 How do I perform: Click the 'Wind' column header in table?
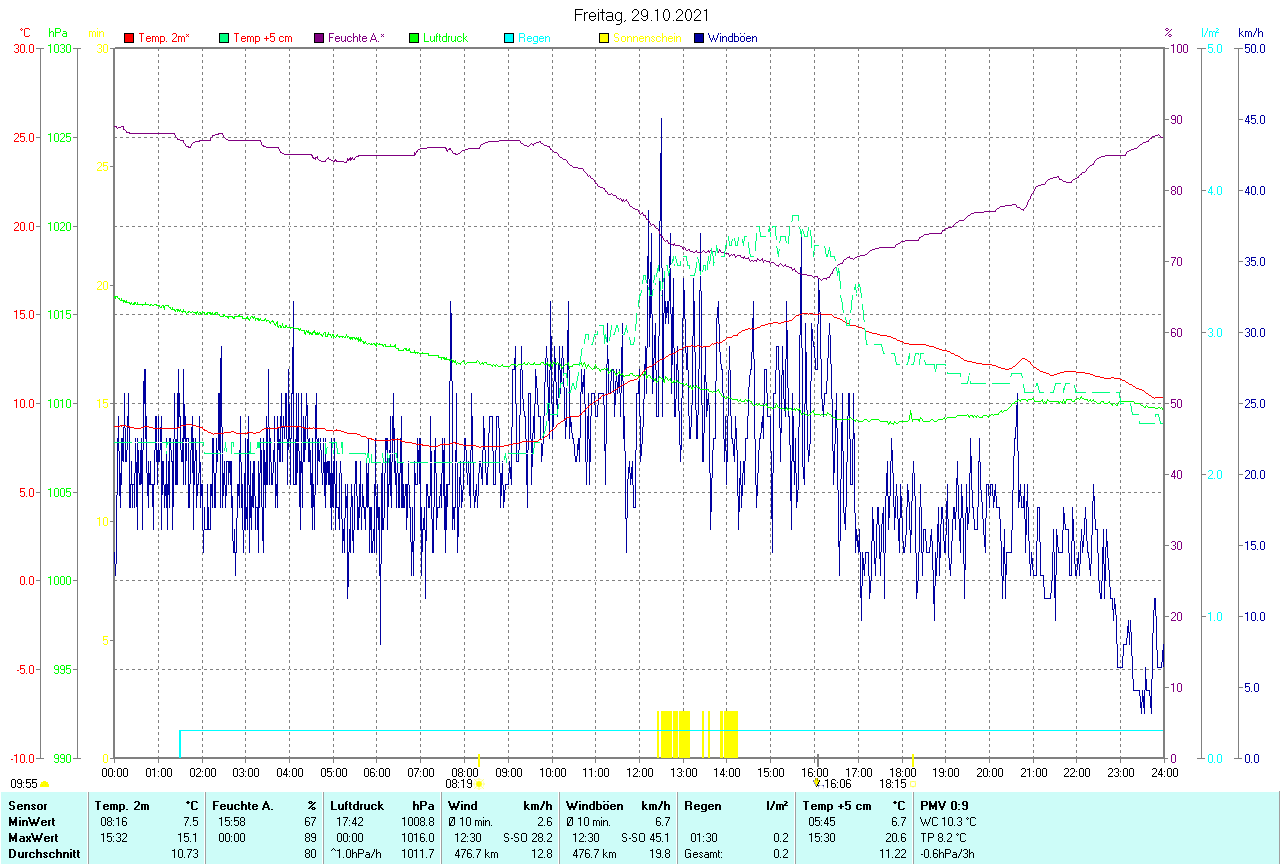(463, 806)
